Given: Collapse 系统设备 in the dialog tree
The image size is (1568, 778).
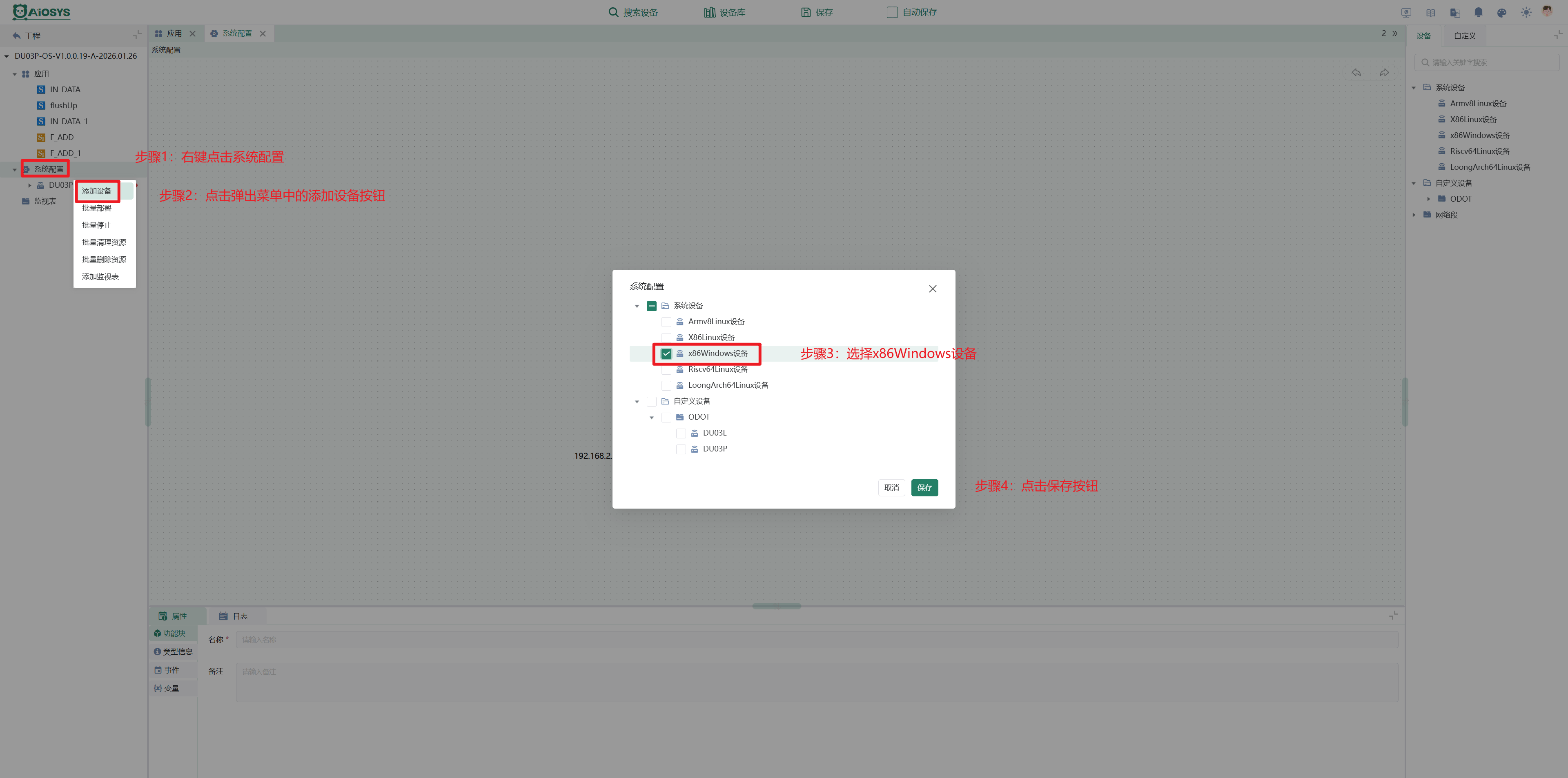Looking at the screenshot, I should tap(637, 306).
